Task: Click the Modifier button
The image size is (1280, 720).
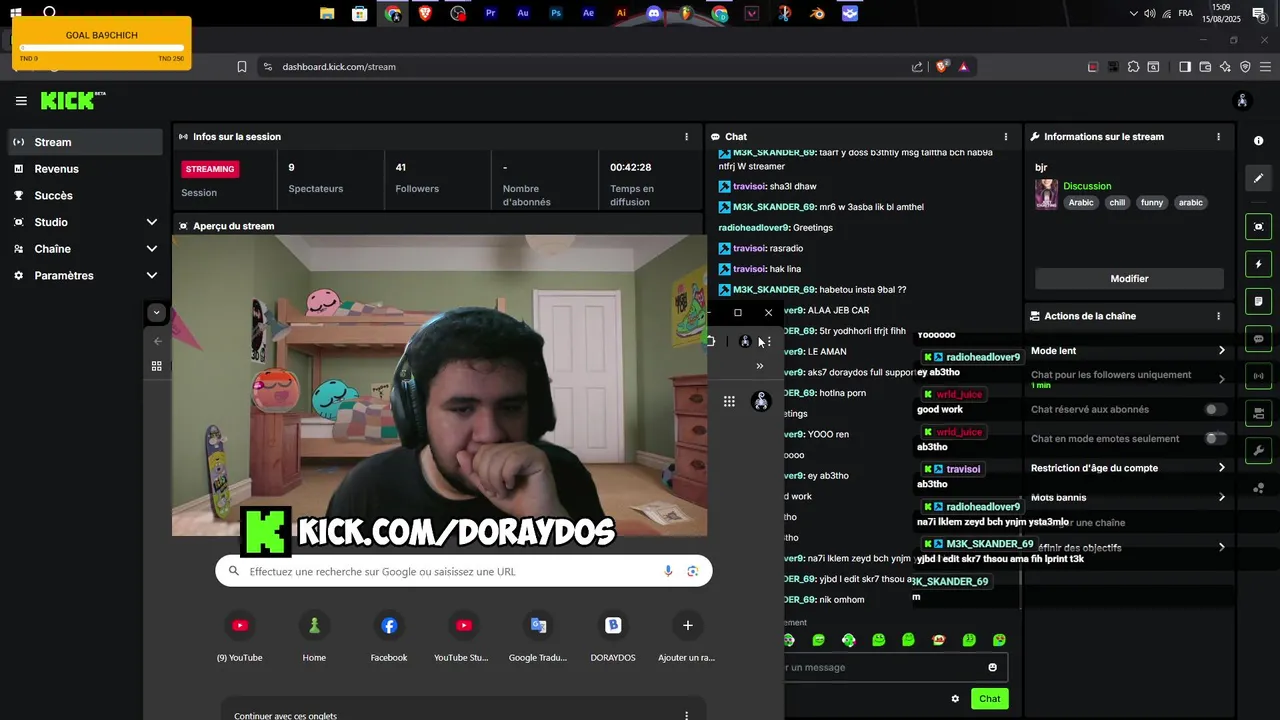Action: [x=1129, y=279]
